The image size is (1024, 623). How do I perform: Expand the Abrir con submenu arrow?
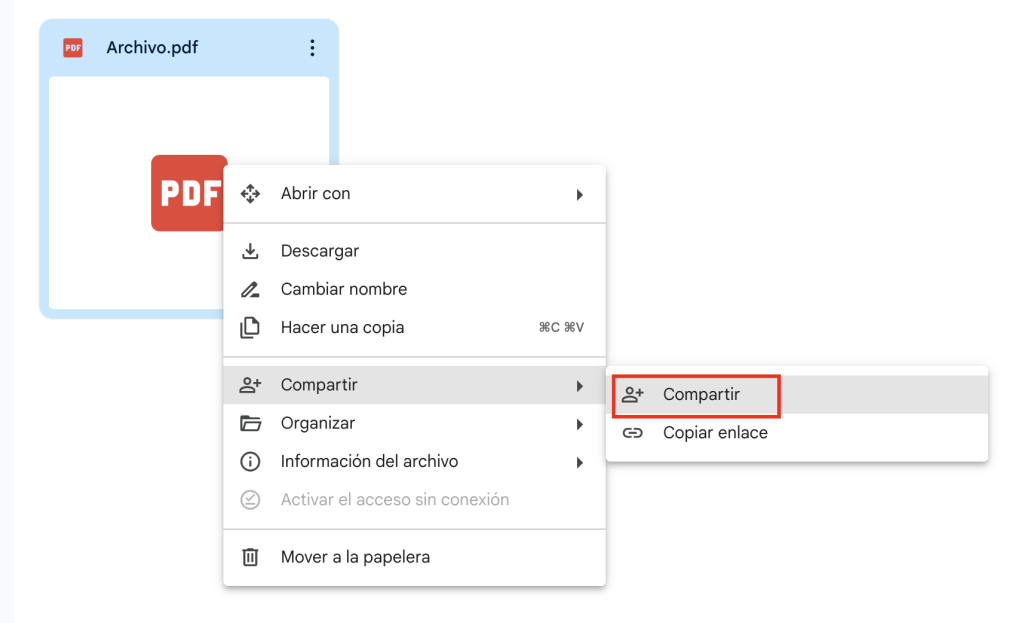coord(579,195)
